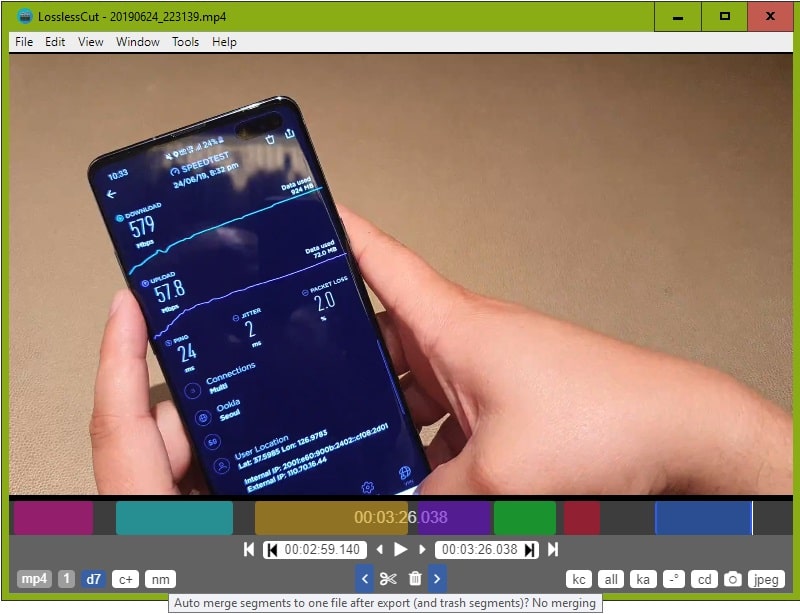The height and width of the screenshot is (614, 800).
Task: Click the scissors export icon
Action: coord(389,579)
